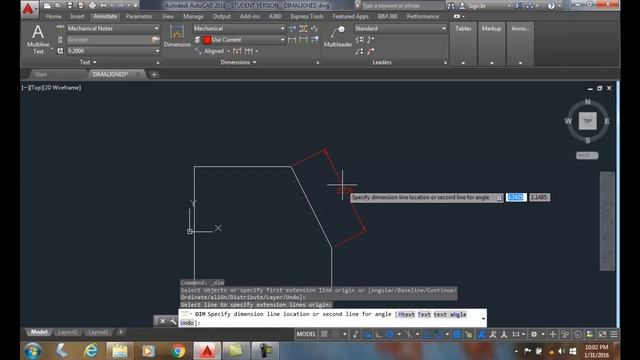The height and width of the screenshot is (360, 640).
Task: Click the Dimension Break icon
Action: coord(292,29)
